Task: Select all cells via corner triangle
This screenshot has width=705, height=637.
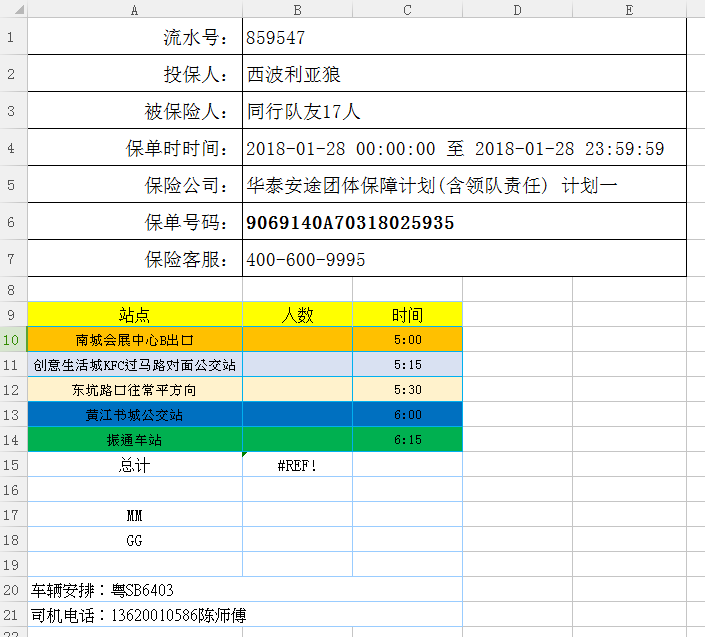Action: pos(18,9)
